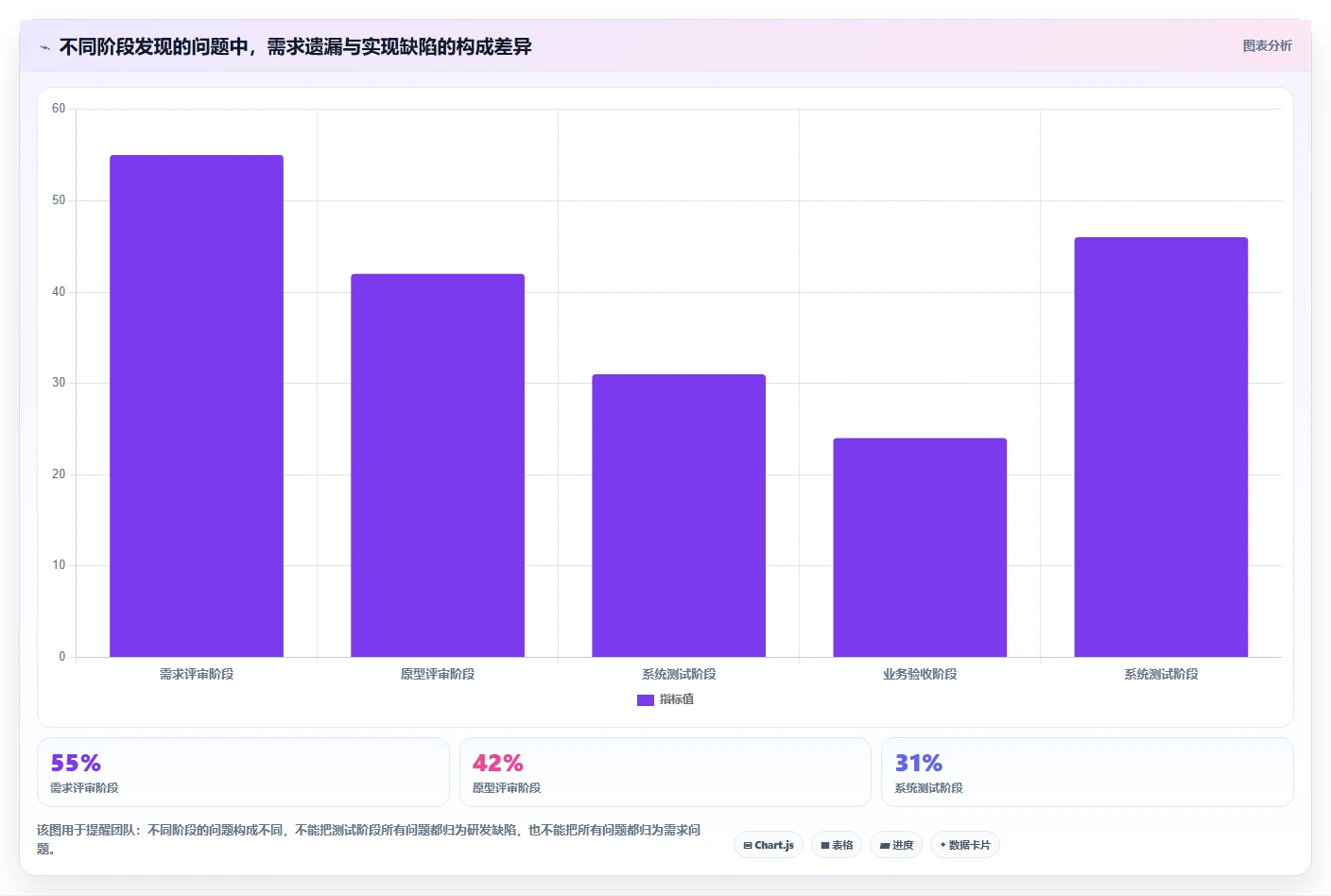The height and width of the screenshot is (896, 1331).
Task: Click the lightning icon beside the chart title
Action: (x=44, y=47)
